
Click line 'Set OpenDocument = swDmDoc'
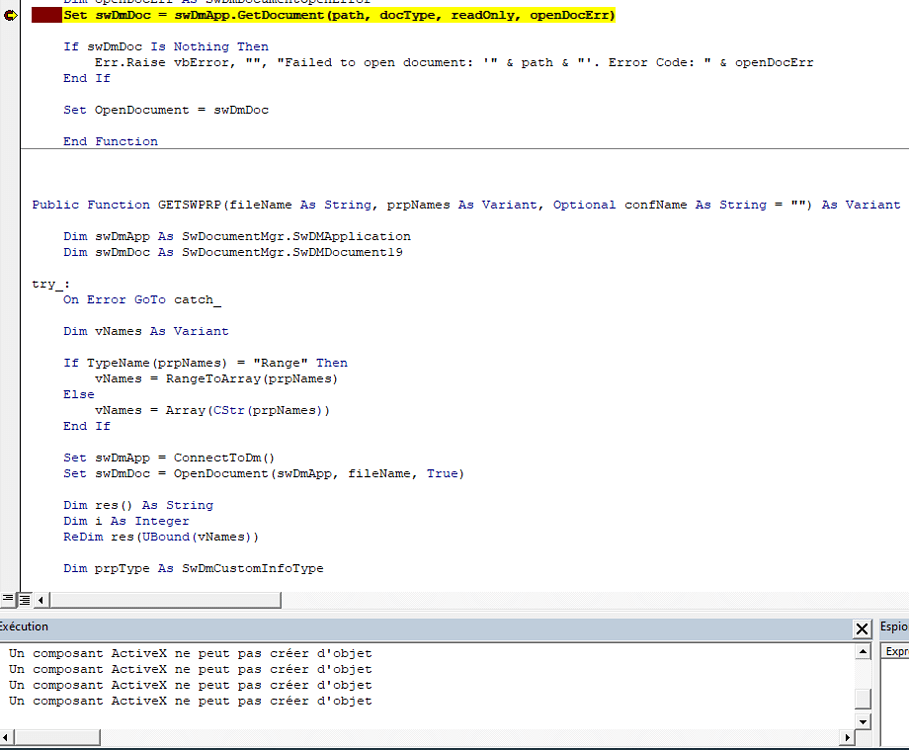166,110
